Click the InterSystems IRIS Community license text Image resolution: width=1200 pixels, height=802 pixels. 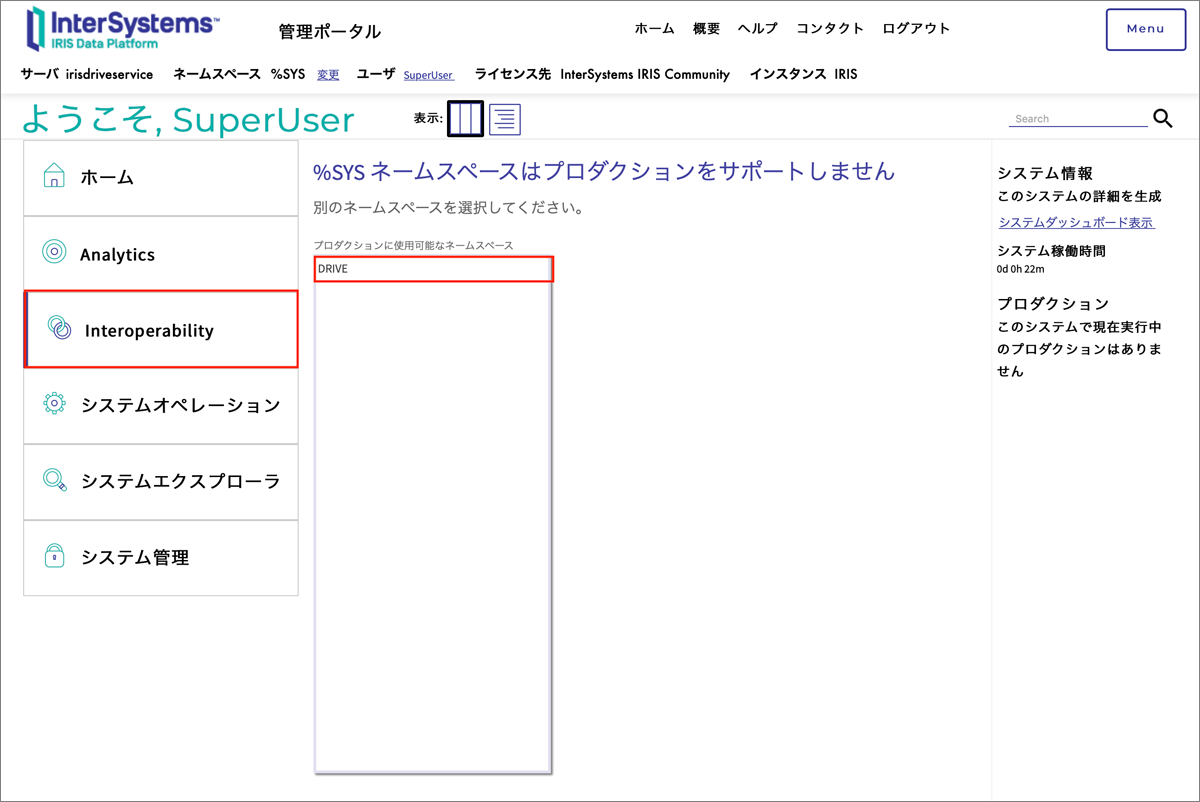click(645, 74)
